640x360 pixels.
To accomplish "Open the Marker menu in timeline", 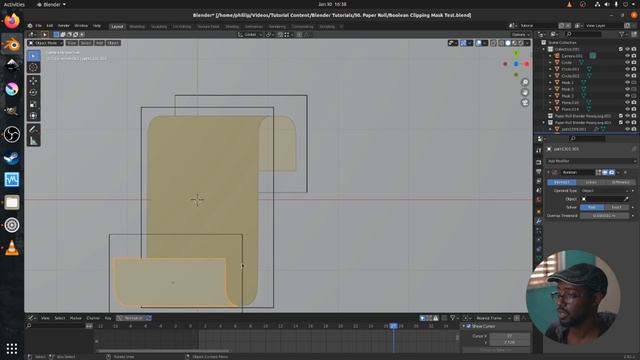I will (76, 318).
